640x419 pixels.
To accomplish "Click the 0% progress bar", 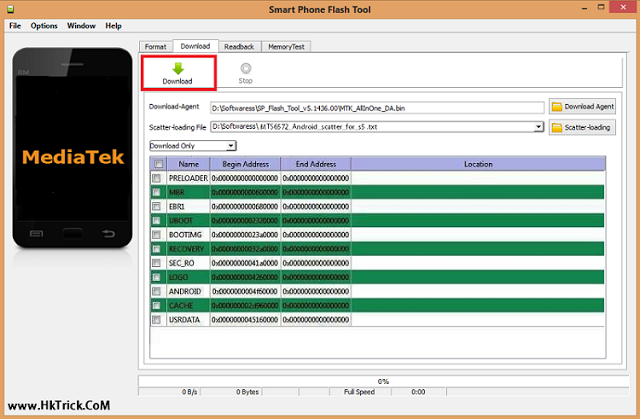I will (383, 381).
